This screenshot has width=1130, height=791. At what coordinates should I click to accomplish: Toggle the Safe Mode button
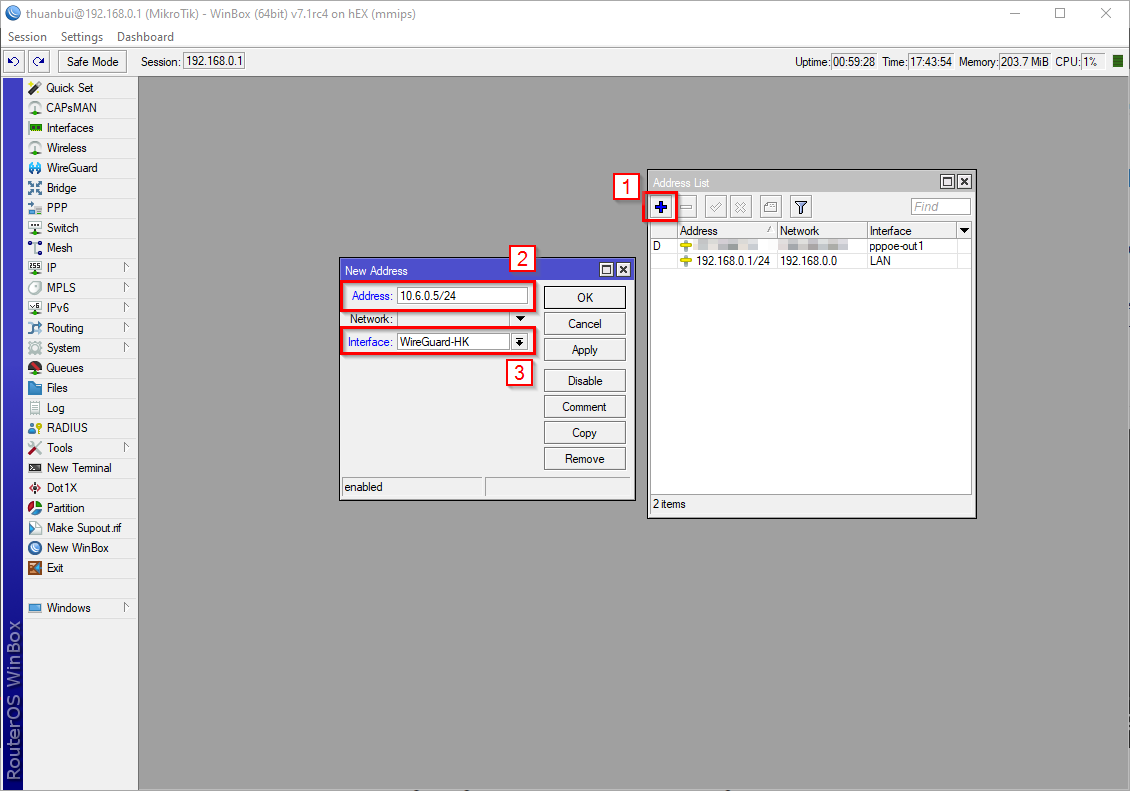[92, 62]
